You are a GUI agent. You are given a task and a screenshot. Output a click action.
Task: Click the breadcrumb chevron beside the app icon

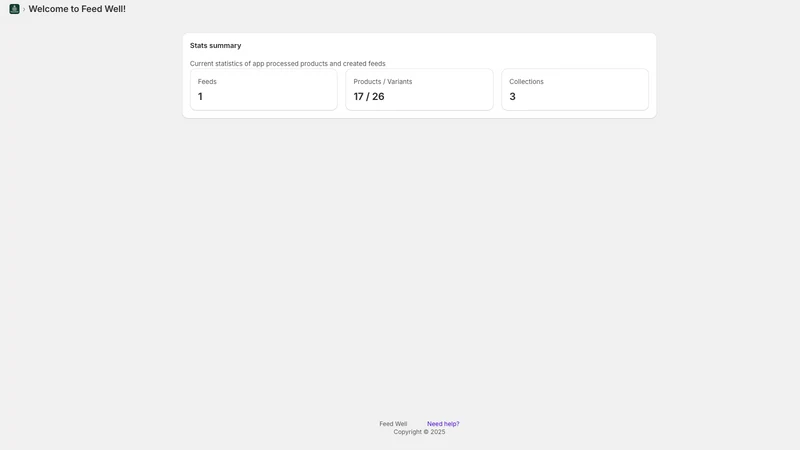point(24,9)
